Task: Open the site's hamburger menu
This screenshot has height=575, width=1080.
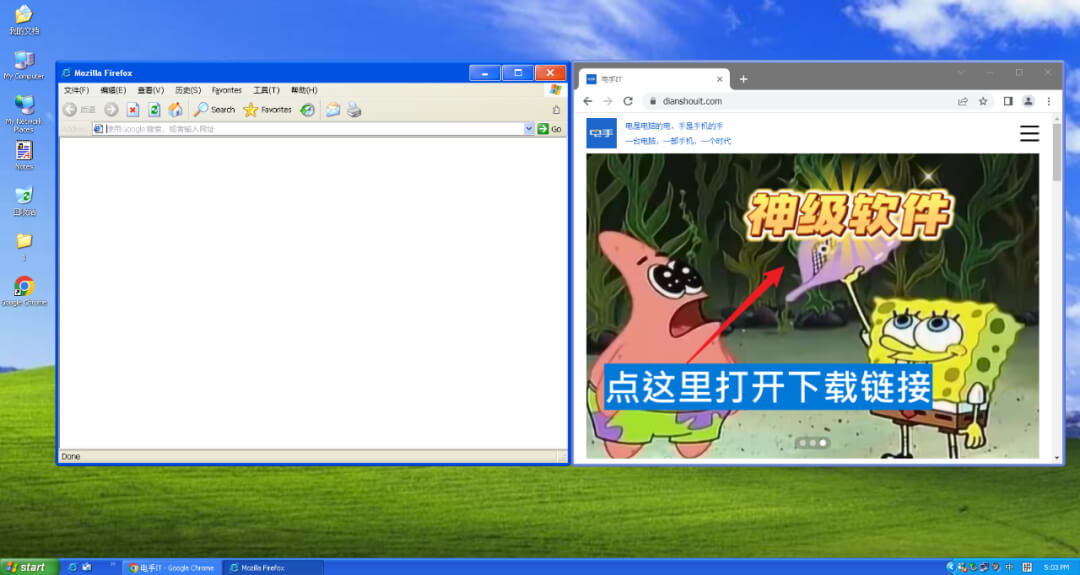Action: [x=1030, y=133]
